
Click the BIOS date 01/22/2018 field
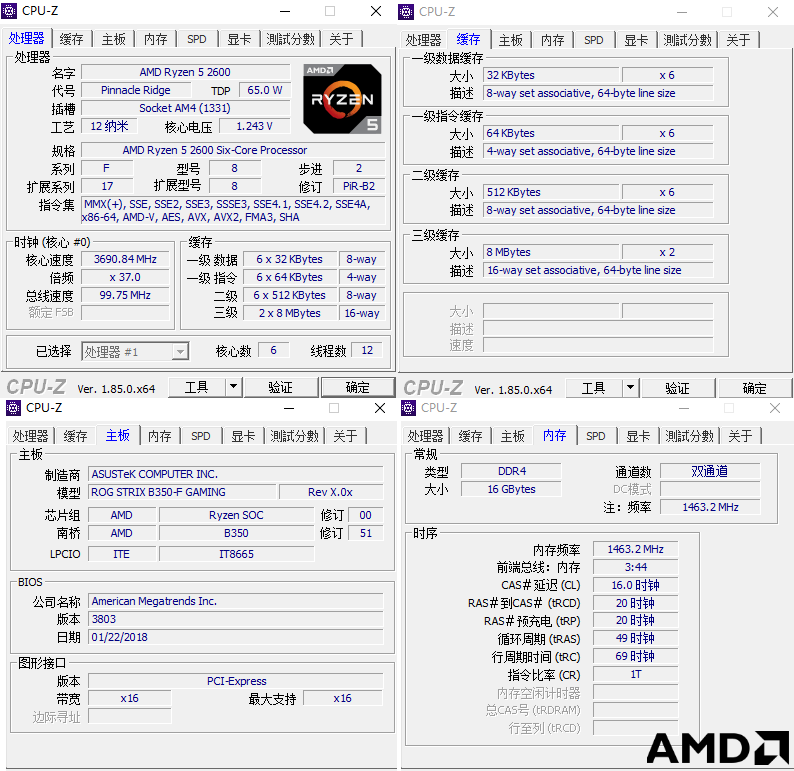coord(236,637)
